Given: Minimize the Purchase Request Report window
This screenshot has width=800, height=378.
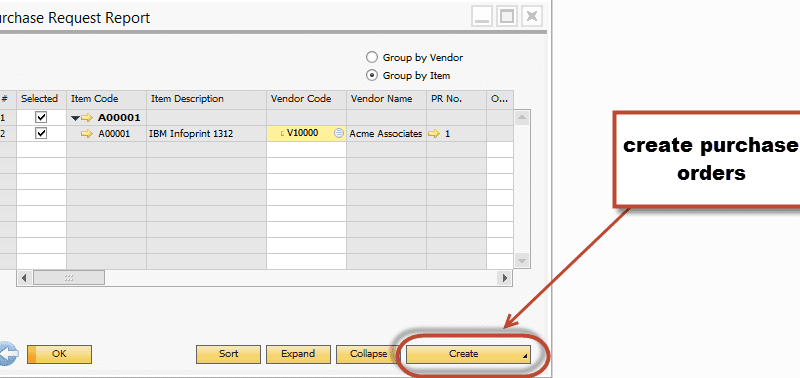Looking at the screenshot, I should click(482, 16).
